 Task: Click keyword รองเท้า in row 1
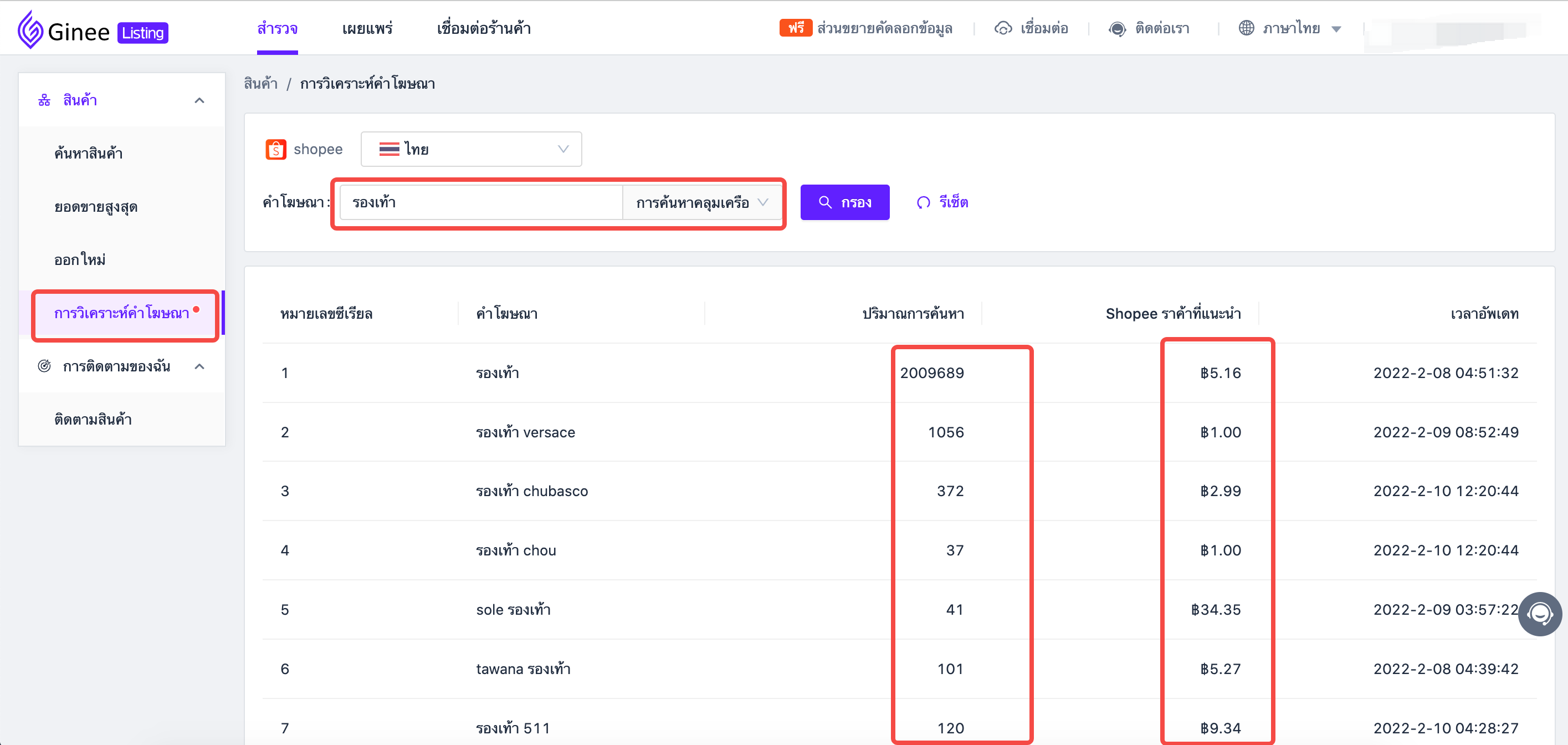pos(498,373)
